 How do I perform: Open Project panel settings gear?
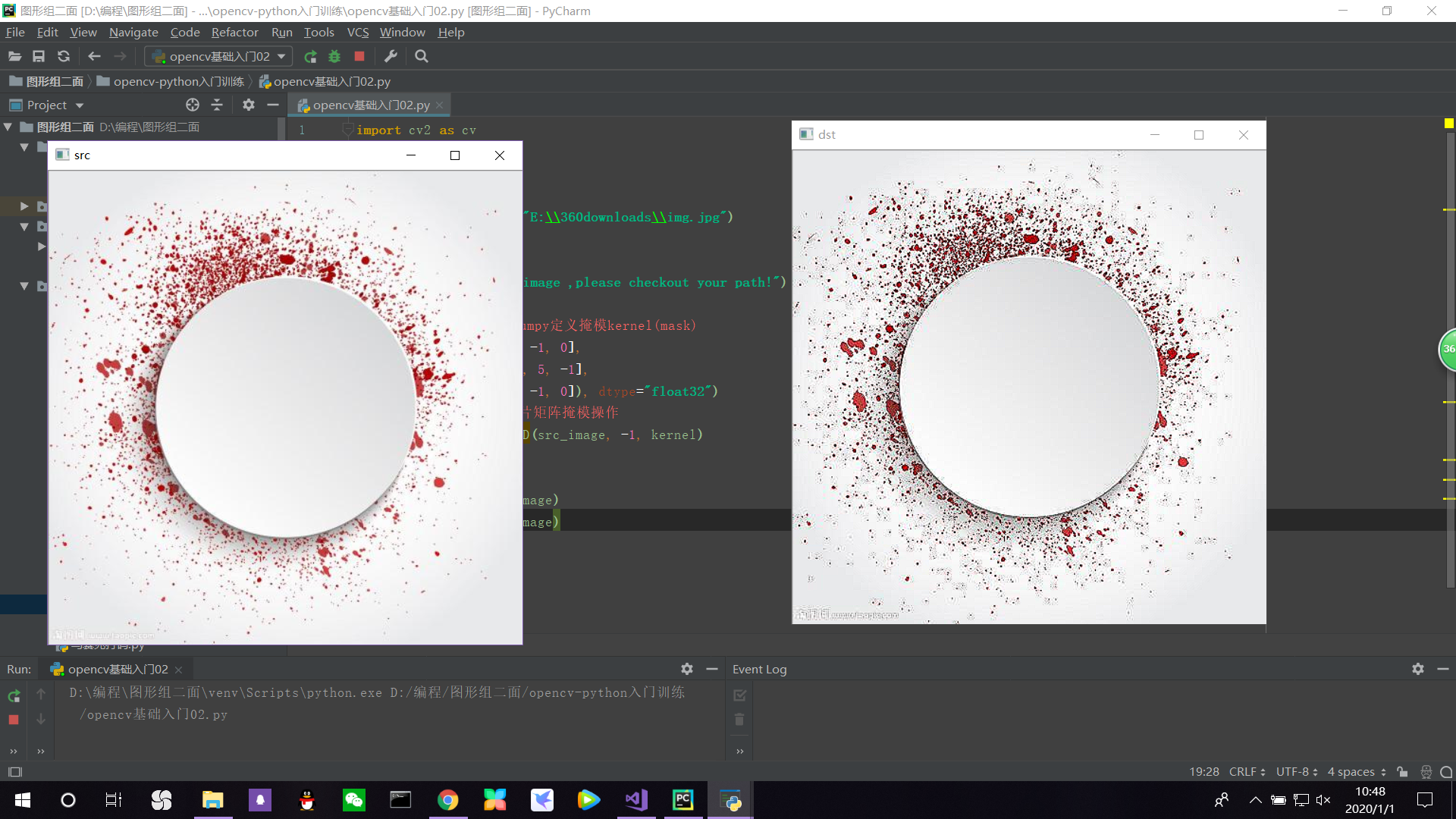point(248,105)
